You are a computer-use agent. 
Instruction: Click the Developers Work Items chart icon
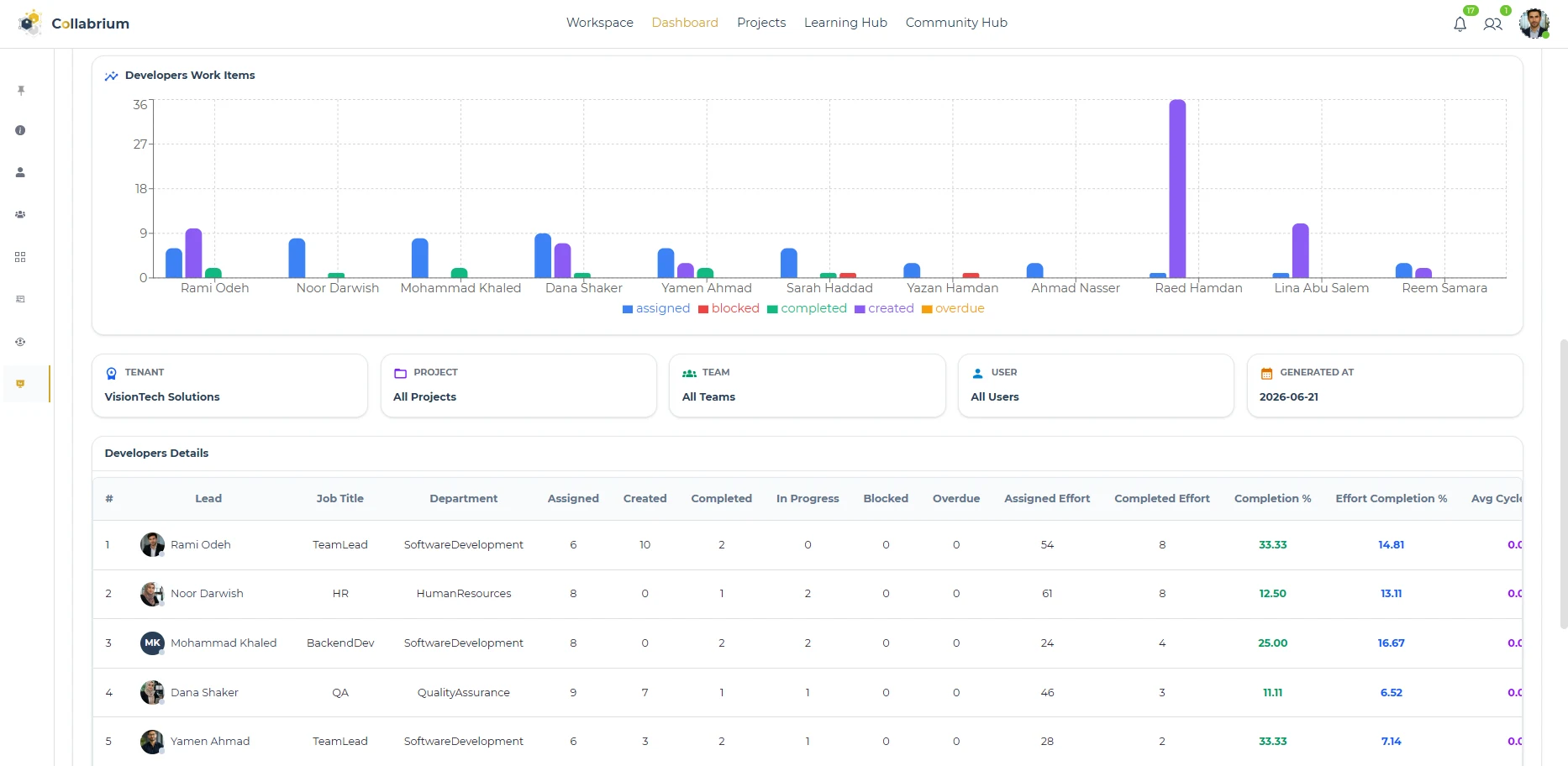point(111,76)
